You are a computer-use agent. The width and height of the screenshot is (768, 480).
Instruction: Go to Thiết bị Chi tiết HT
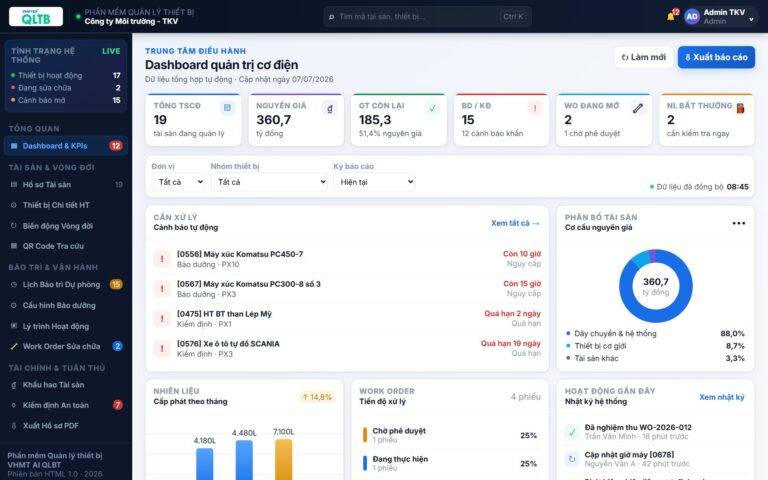(x=66, y=205)
